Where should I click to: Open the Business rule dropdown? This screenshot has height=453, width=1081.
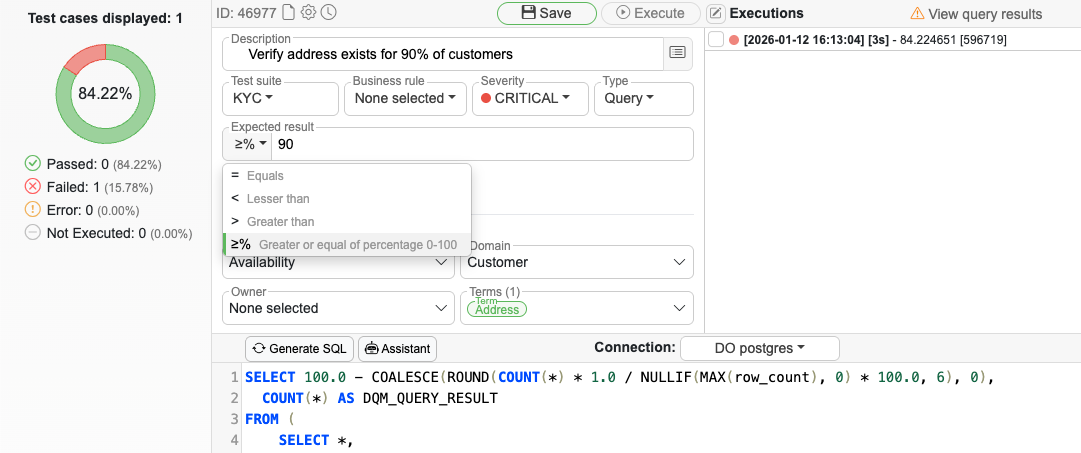coord(404,98)
